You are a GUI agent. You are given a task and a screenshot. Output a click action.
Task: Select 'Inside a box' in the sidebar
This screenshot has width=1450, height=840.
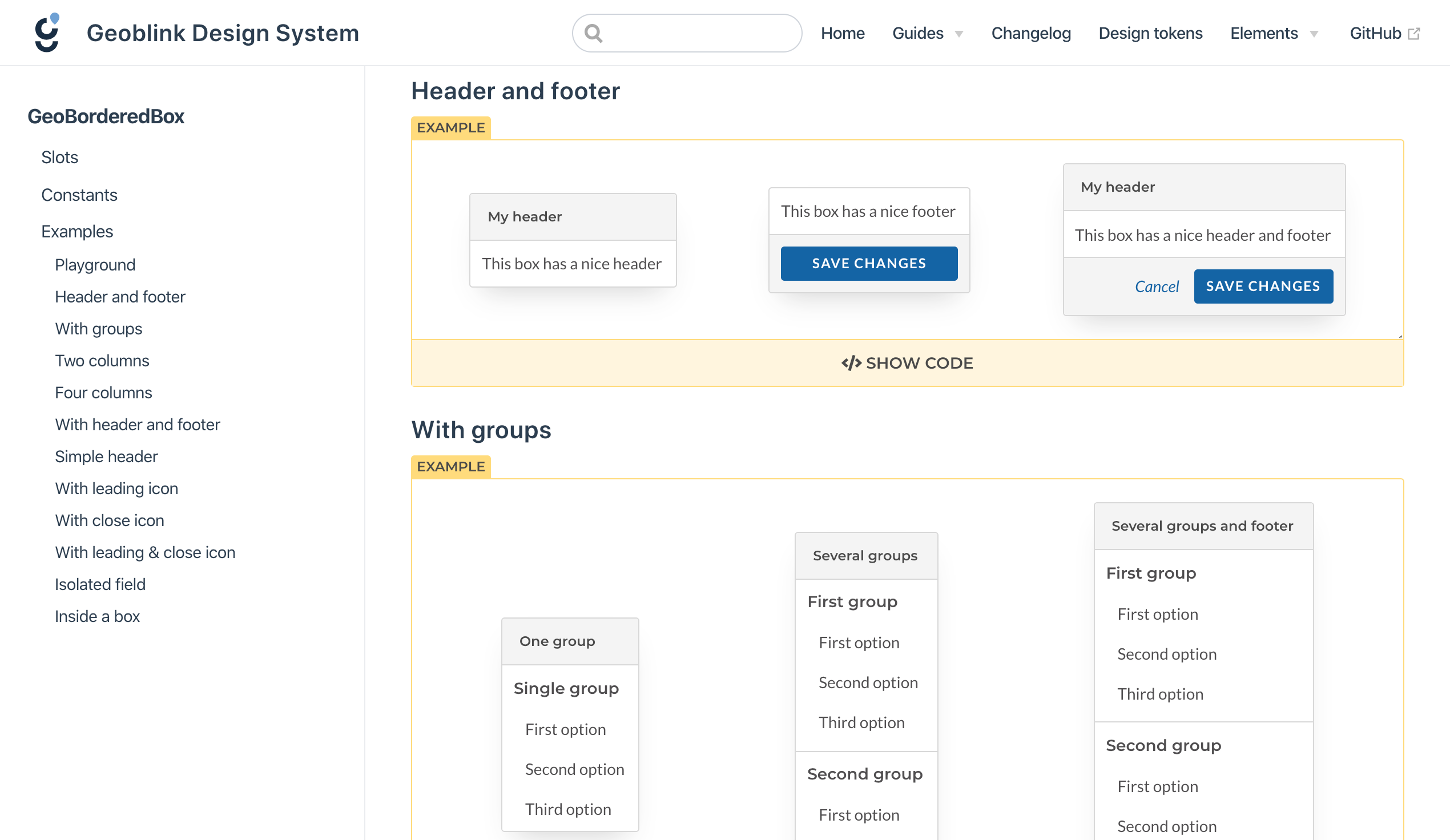click(x=97, y=616)
